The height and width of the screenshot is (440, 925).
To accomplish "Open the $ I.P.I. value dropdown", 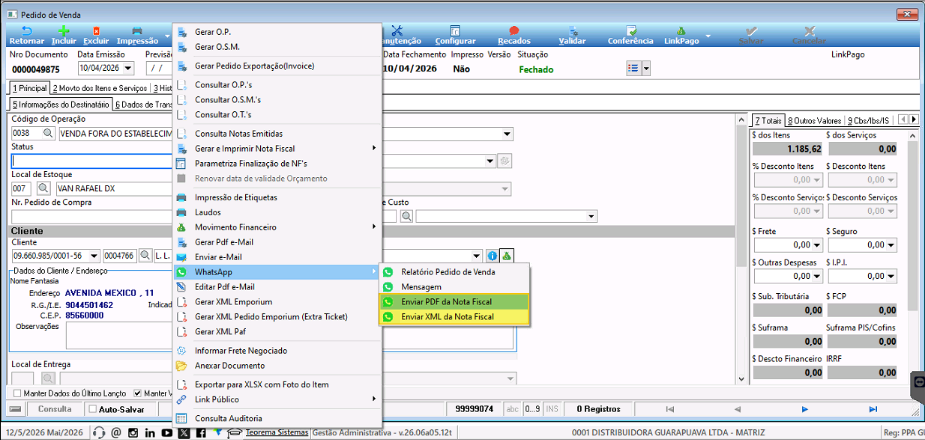I will (x=890, y=275).
